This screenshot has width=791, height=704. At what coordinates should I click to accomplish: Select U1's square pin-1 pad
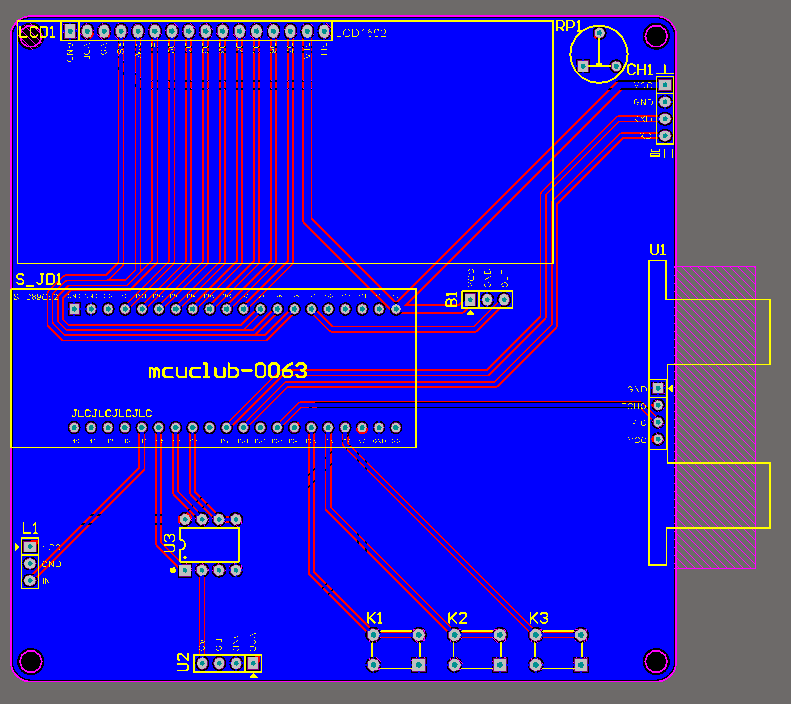pos(658,388)
